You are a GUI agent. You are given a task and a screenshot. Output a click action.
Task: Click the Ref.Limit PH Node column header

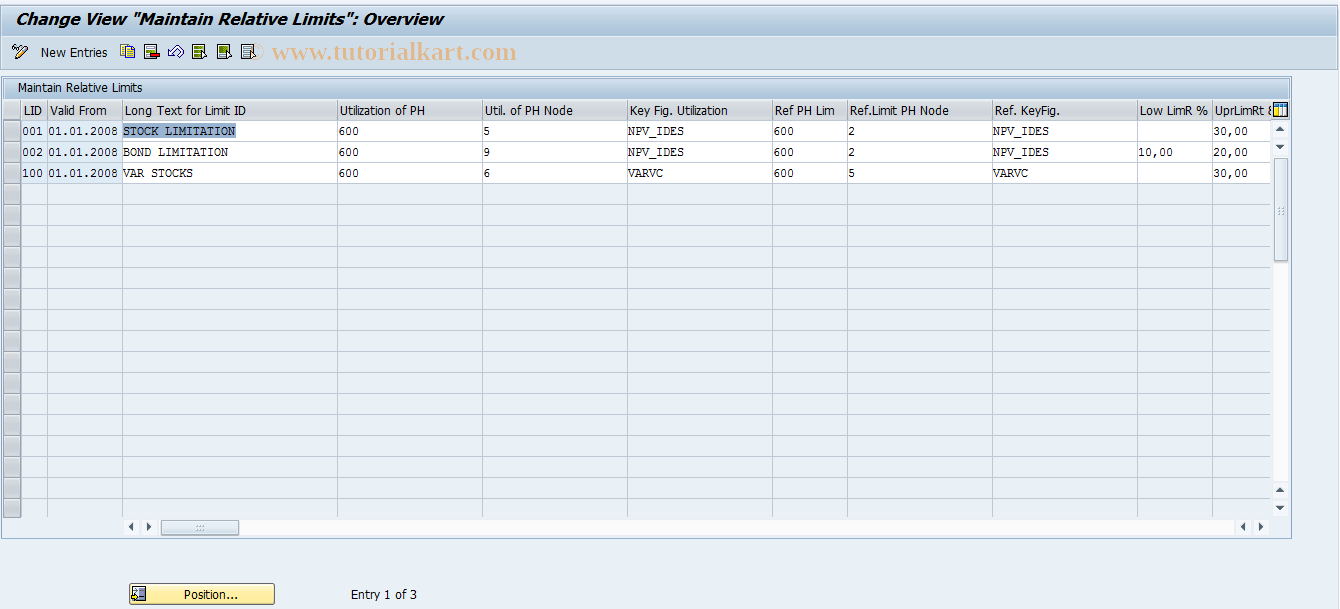tap(920, 110)
